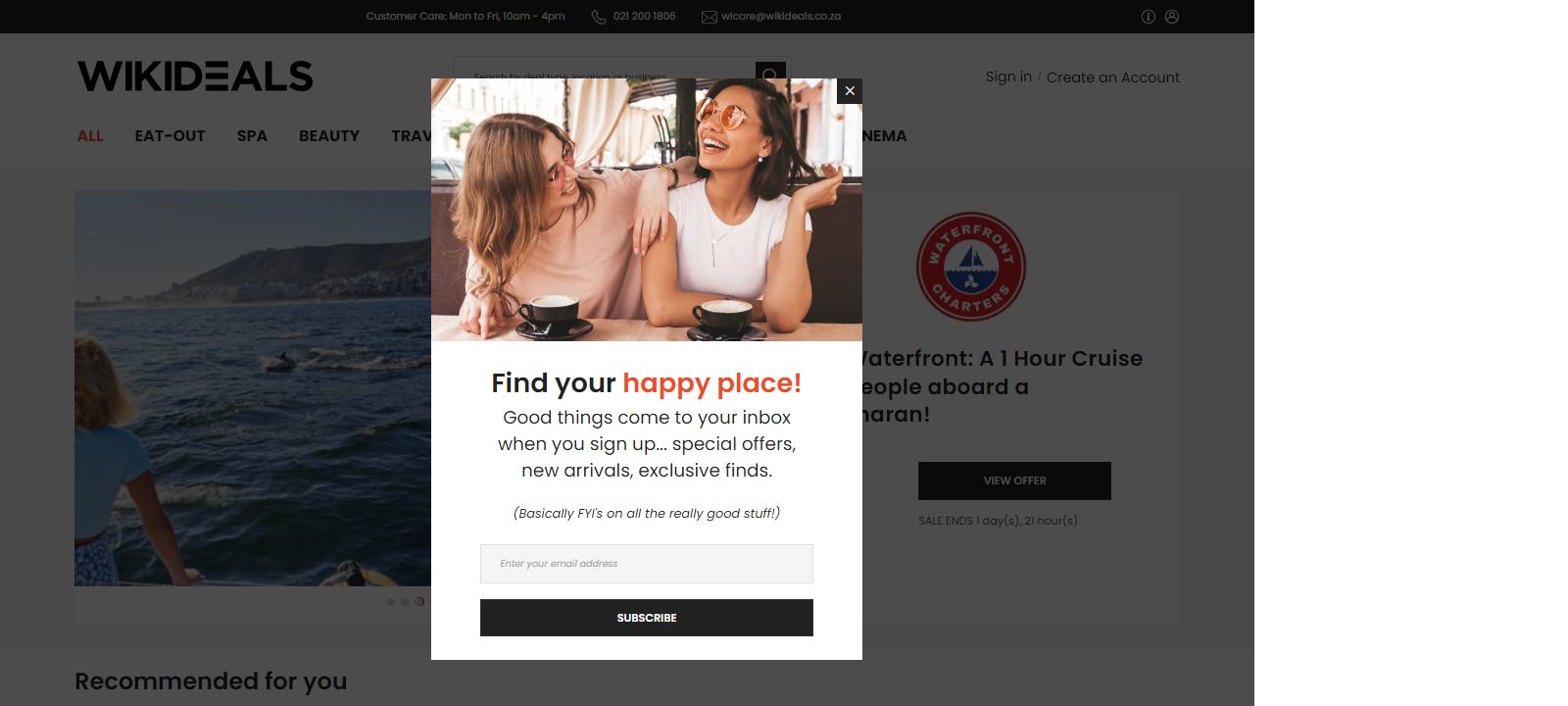Open the EAT-OUT category

(171, 136)
